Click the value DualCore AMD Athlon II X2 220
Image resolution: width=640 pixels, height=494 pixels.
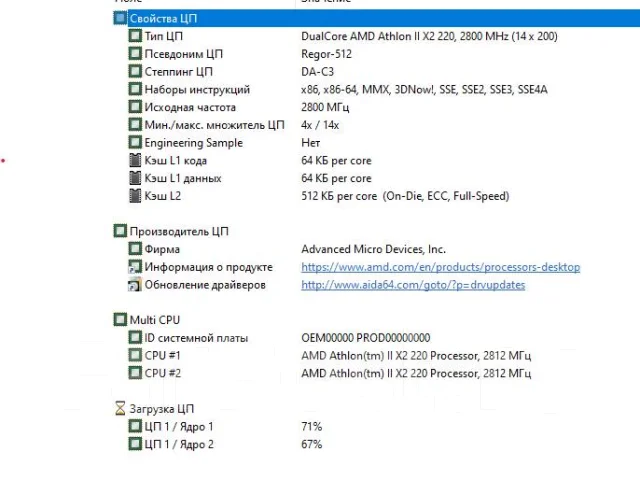[429, 36]
